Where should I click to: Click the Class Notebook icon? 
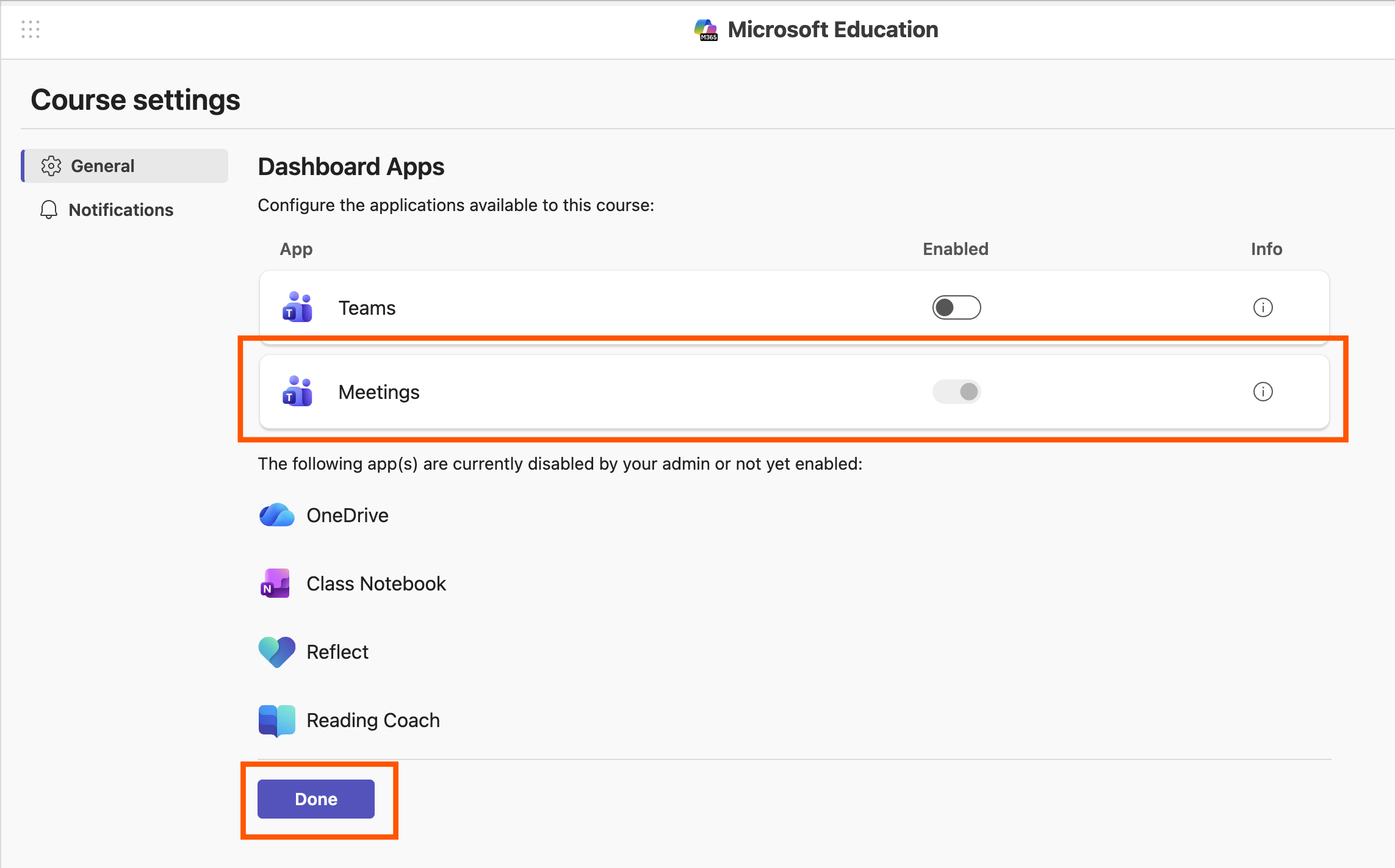point(275,583)
